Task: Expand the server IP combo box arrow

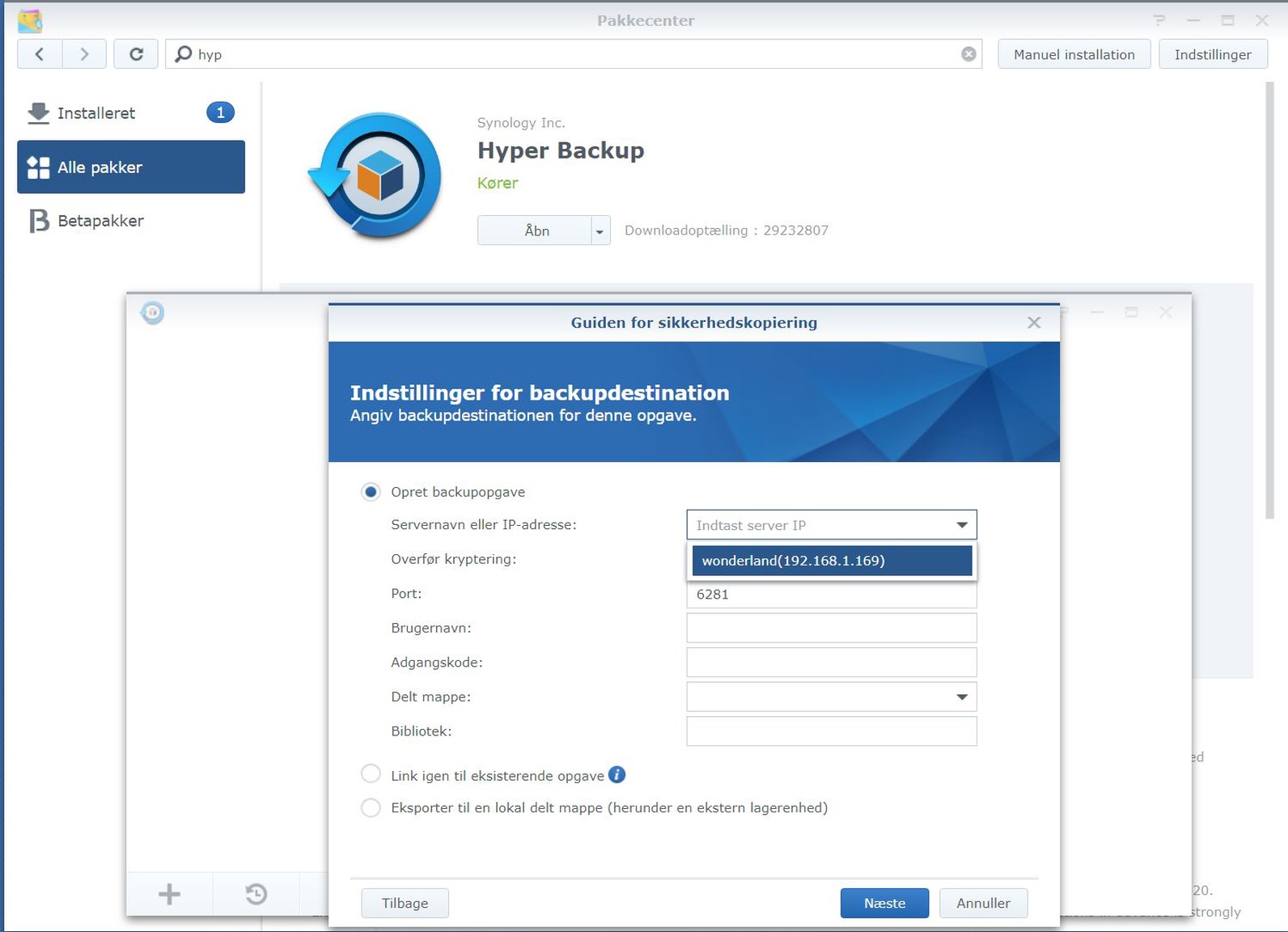Action: 962,525
